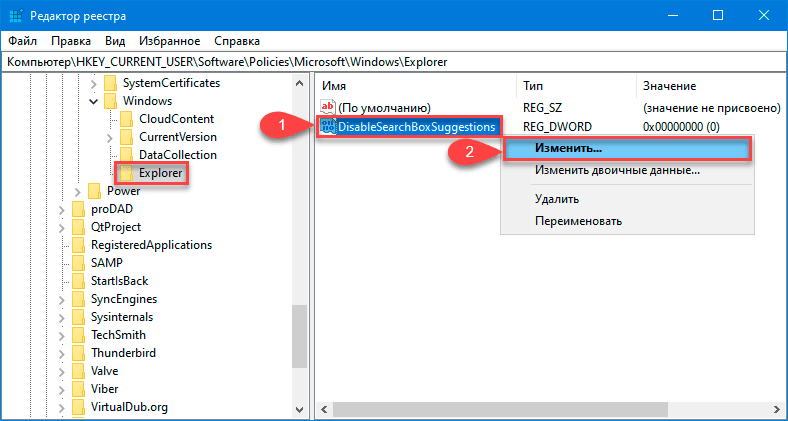Screen dimensions: 788x421
Task: Open the Избранное menu
Action: (169, 41)
